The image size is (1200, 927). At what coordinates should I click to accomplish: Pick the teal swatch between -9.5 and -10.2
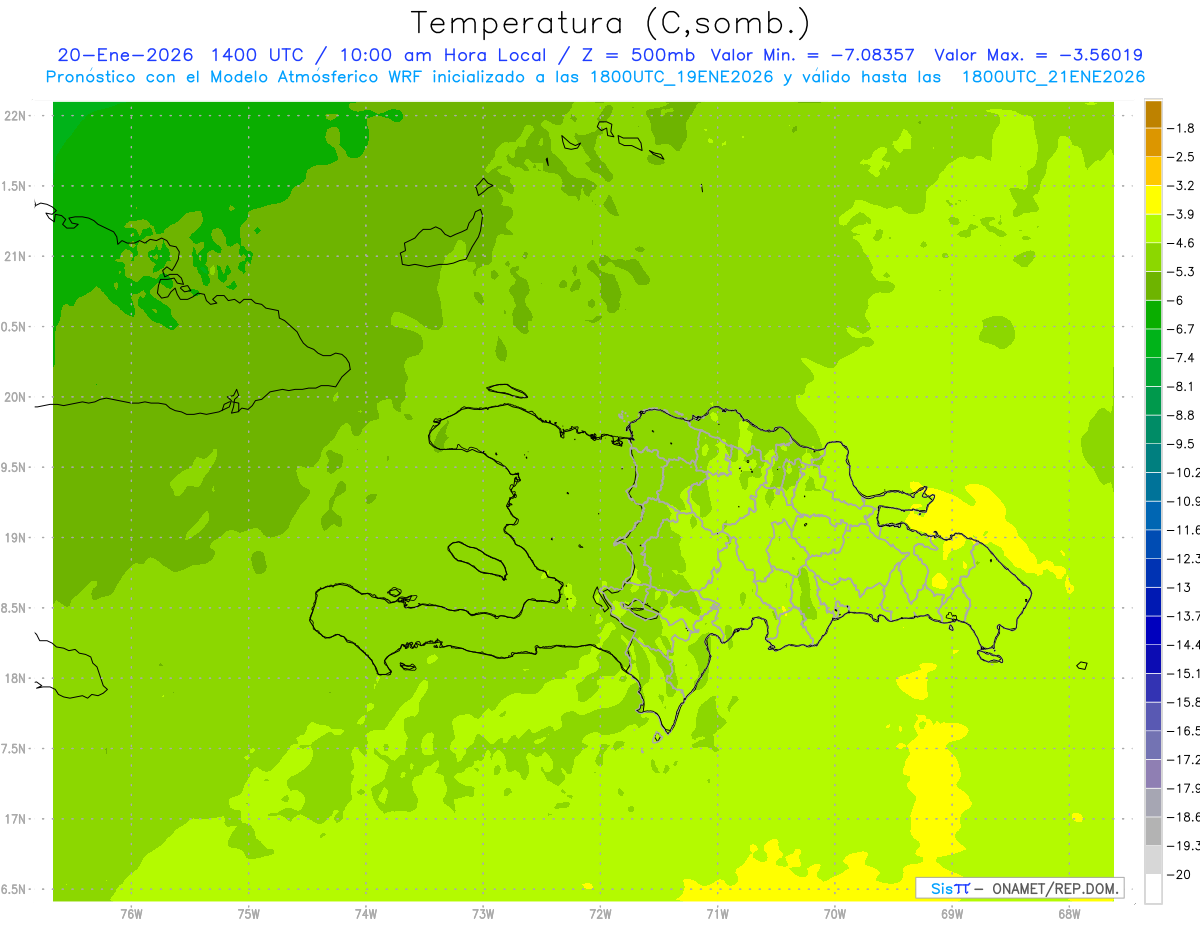pos(1153,459)
